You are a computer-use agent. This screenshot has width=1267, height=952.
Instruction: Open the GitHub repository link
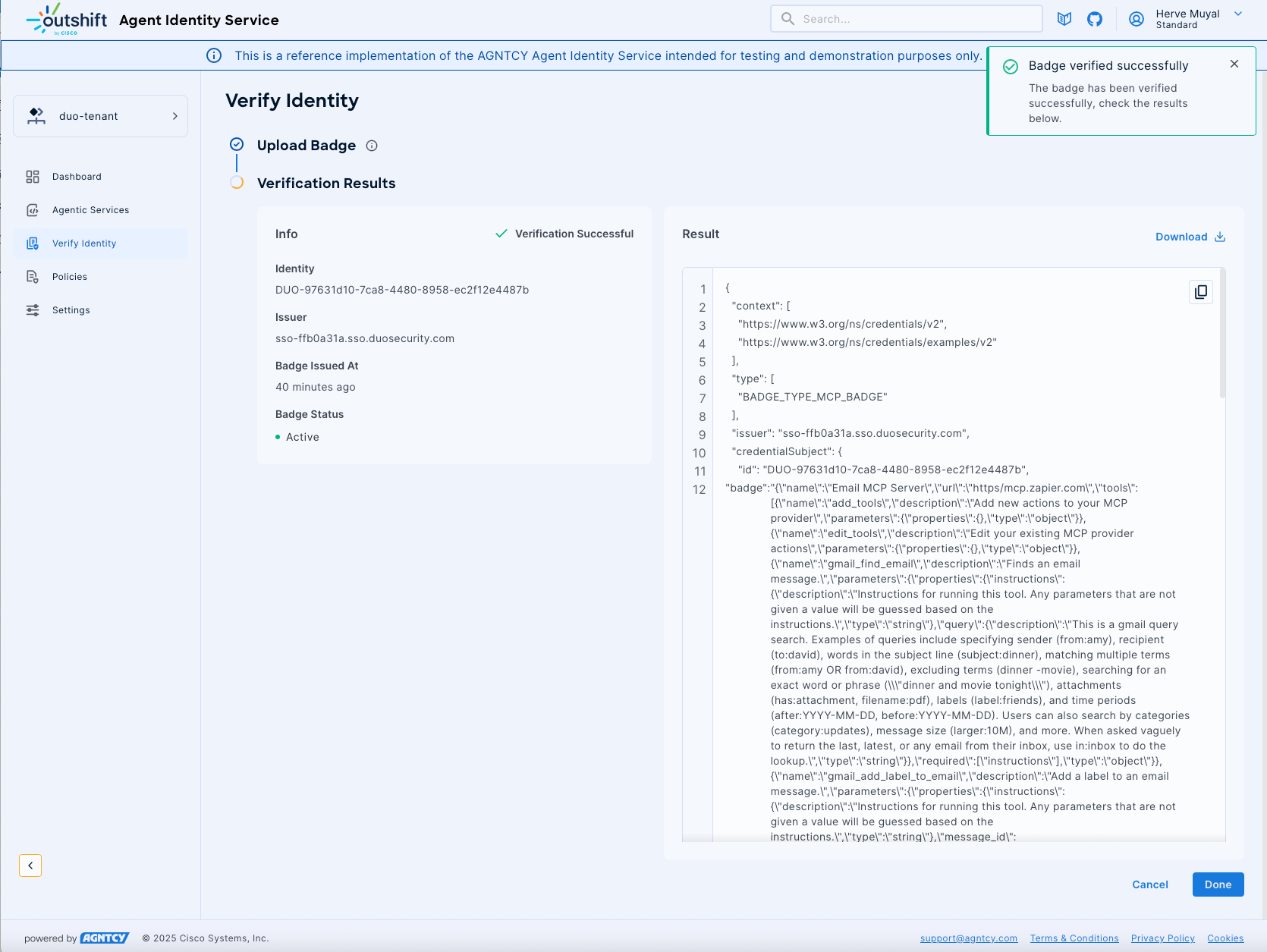coord(1095,18)
